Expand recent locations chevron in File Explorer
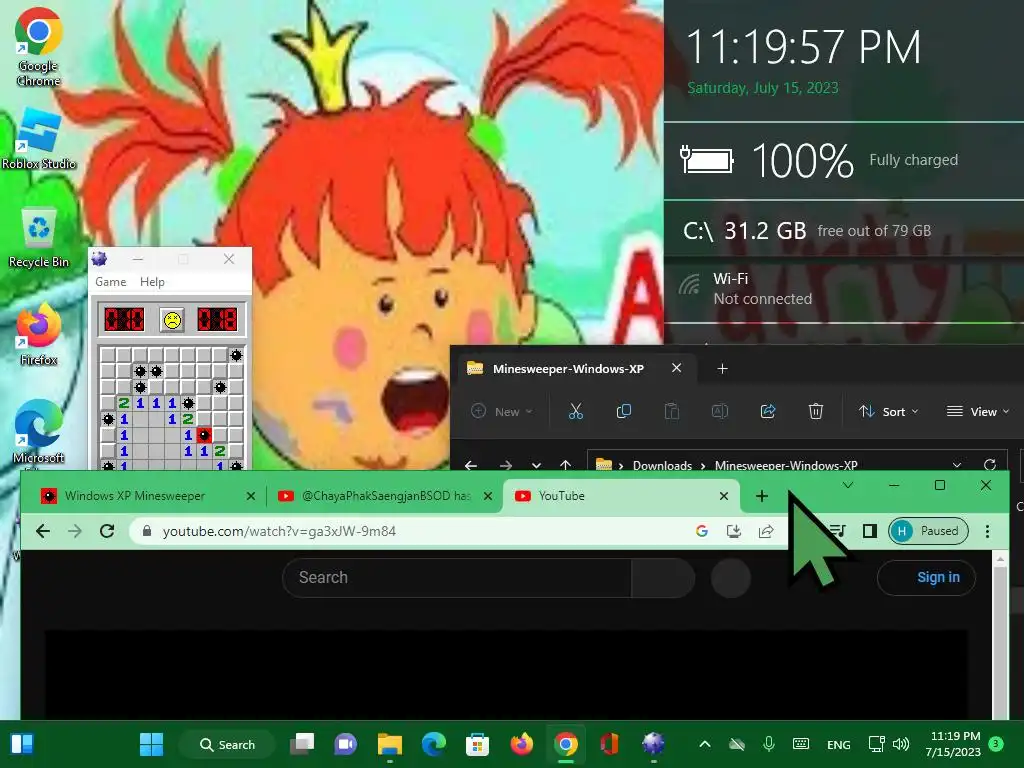 [536, 465]
